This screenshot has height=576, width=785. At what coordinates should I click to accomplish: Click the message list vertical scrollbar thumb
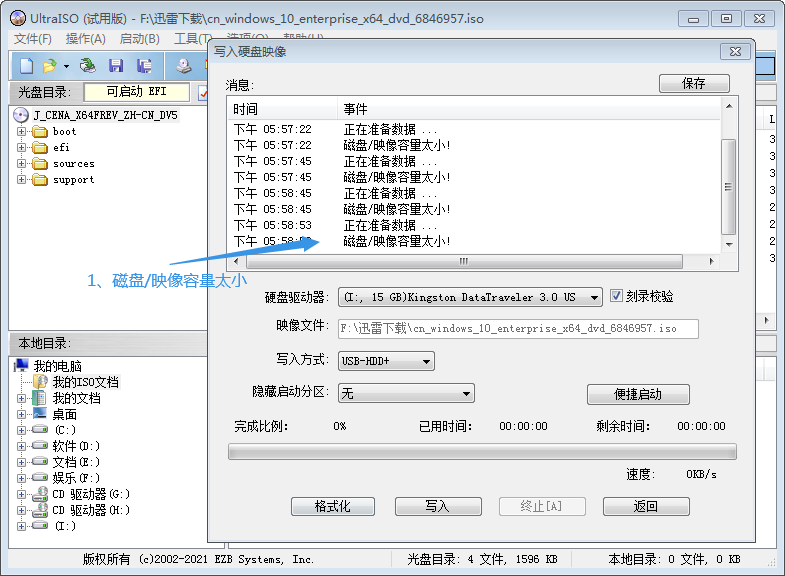point(728,187)
